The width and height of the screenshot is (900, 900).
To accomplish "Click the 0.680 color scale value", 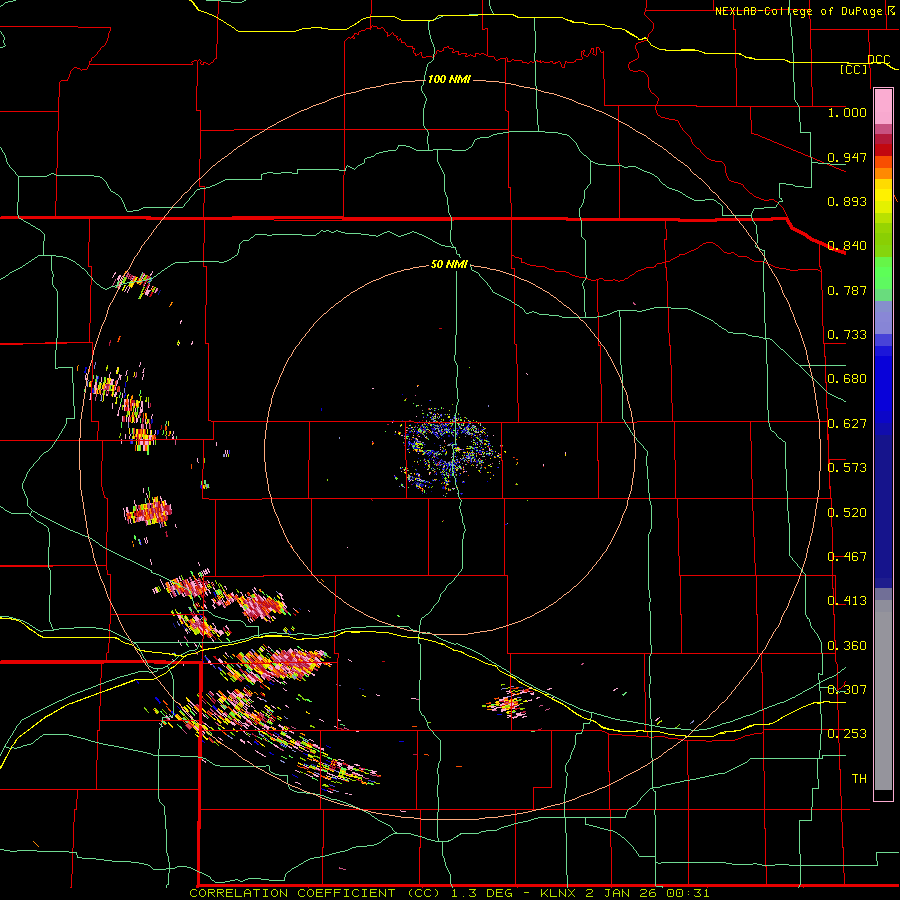I will pyautogui.click(x=847, y=379).
